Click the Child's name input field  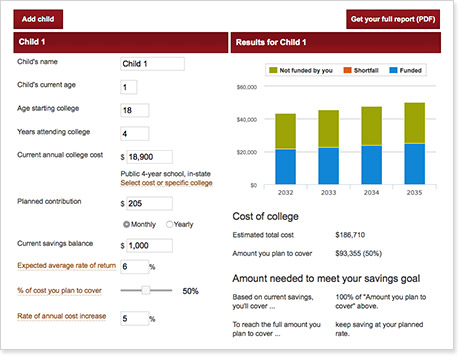click(152, 64)
